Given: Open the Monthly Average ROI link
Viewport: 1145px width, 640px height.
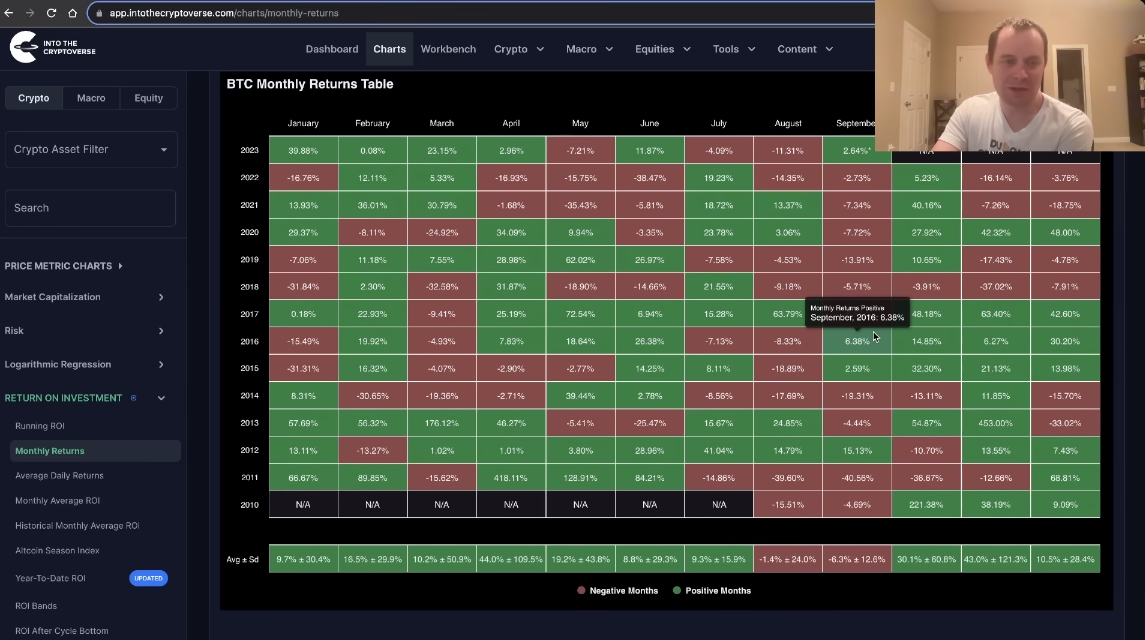Looking at the screenshot, I should (x=58, y=500).
